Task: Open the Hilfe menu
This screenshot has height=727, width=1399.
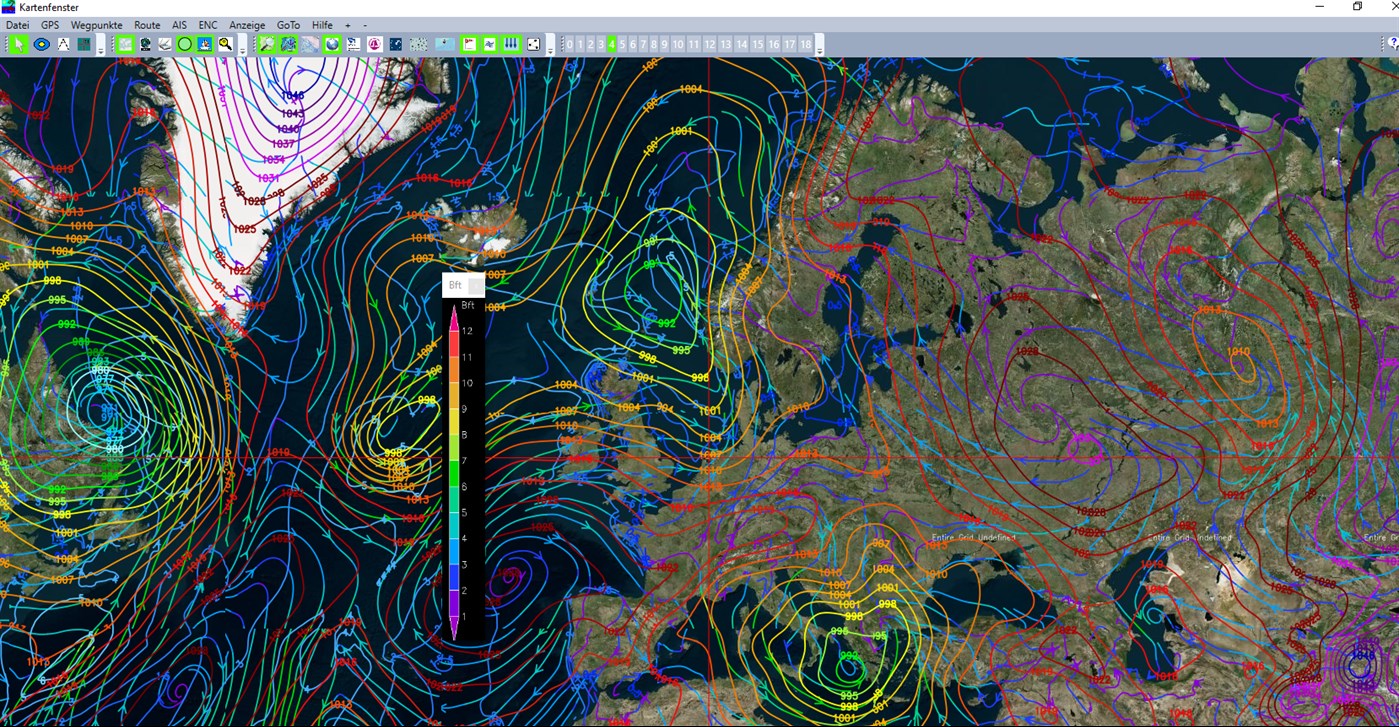Action: pos(322,24)
